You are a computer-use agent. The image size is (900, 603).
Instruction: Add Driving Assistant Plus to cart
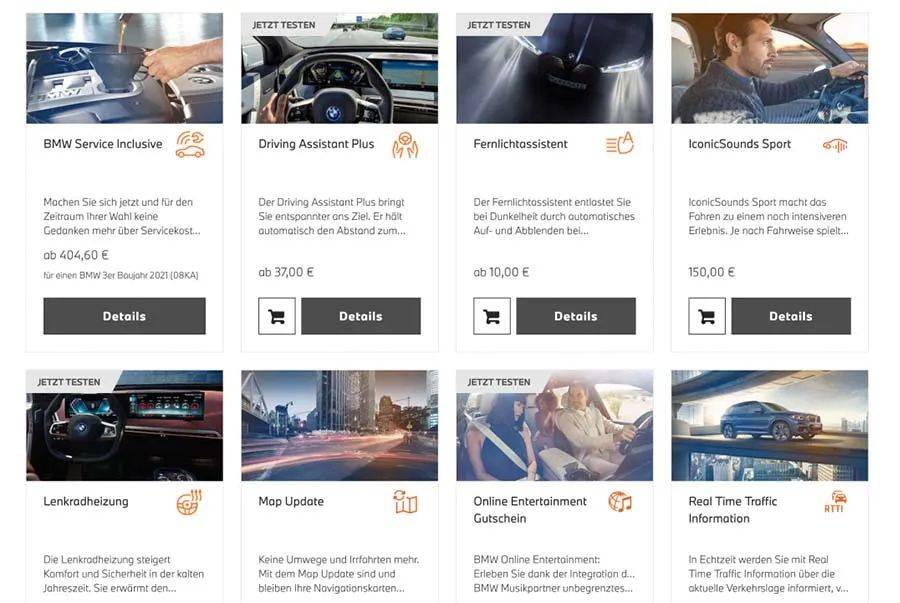(277, 316)
